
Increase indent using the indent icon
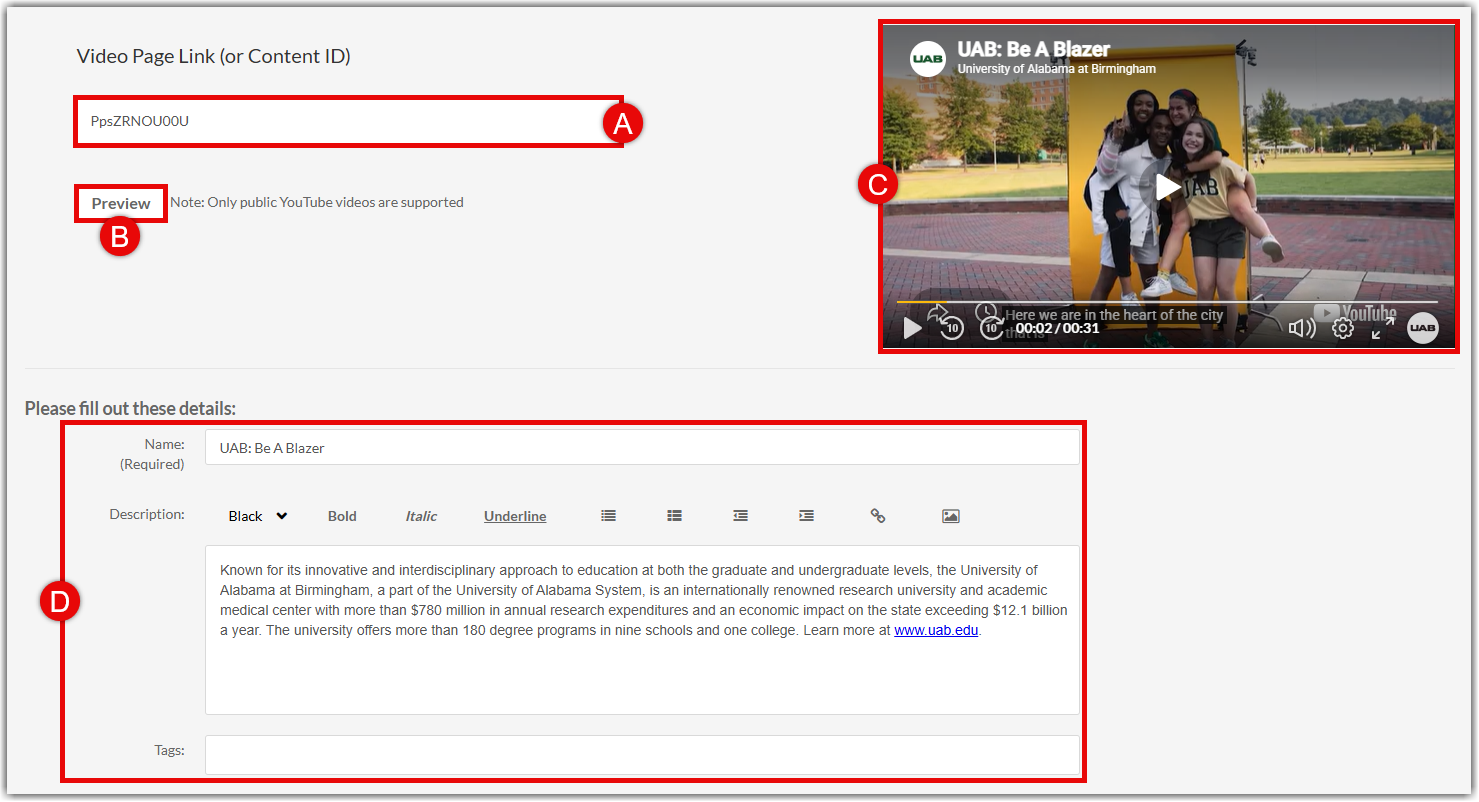(806, 516)
